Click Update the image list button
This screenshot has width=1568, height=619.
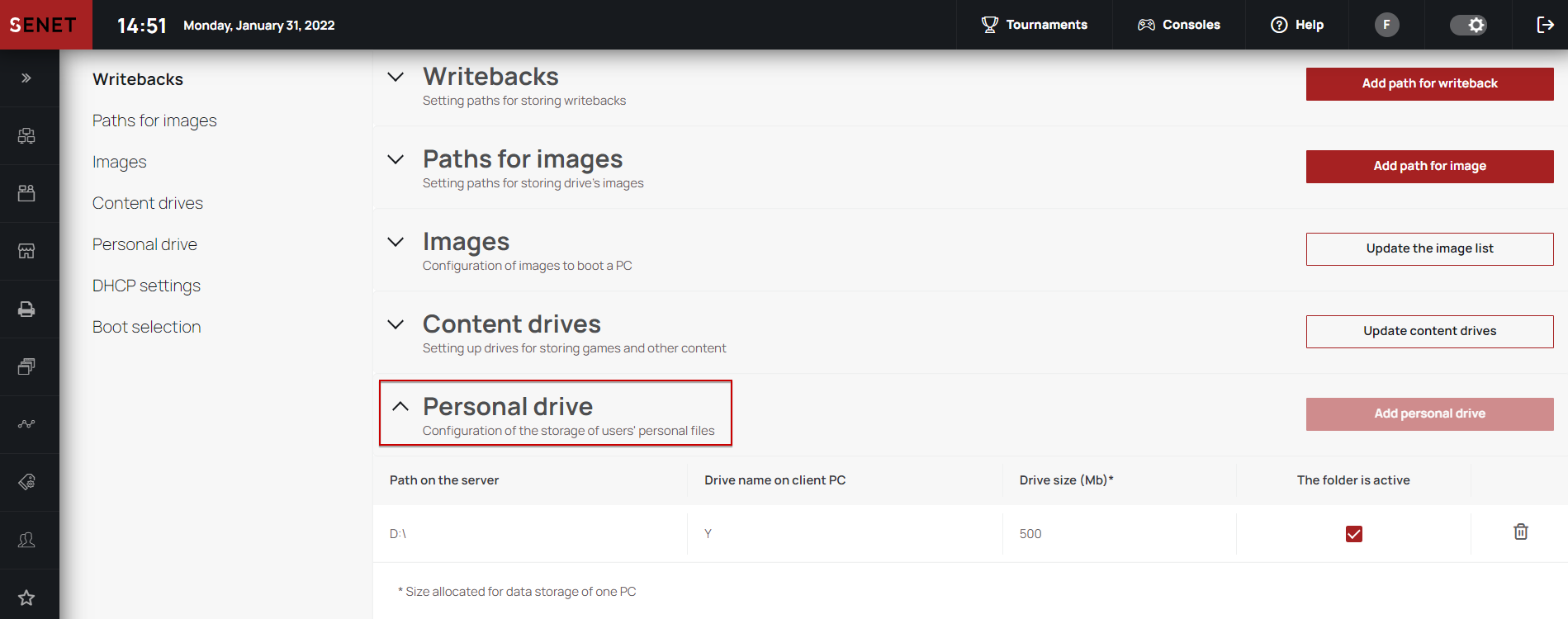pos(1429,248)
